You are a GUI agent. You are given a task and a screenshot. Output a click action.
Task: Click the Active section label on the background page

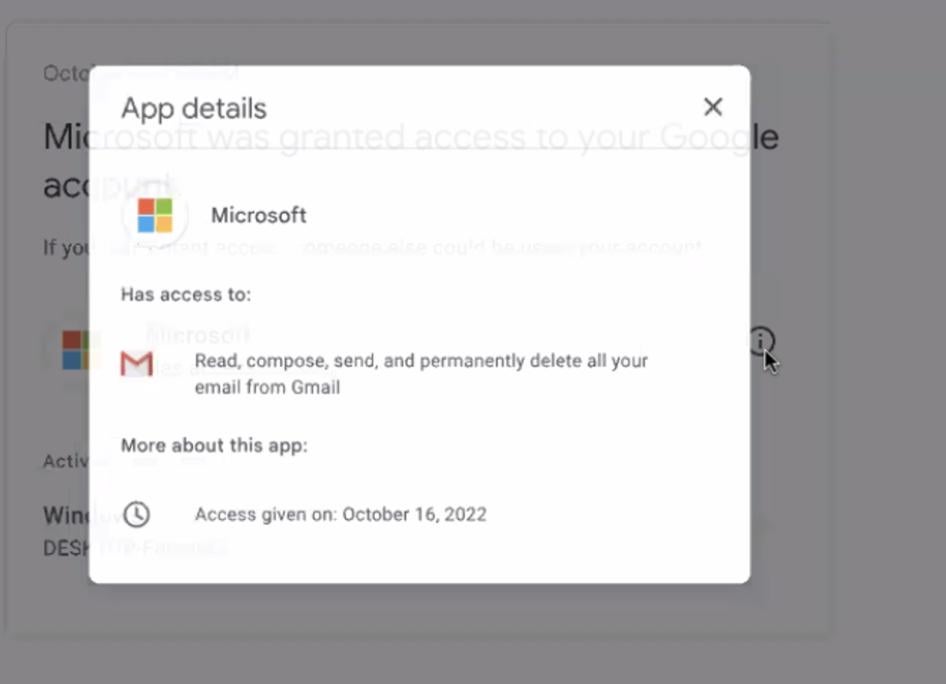point(63,461)
